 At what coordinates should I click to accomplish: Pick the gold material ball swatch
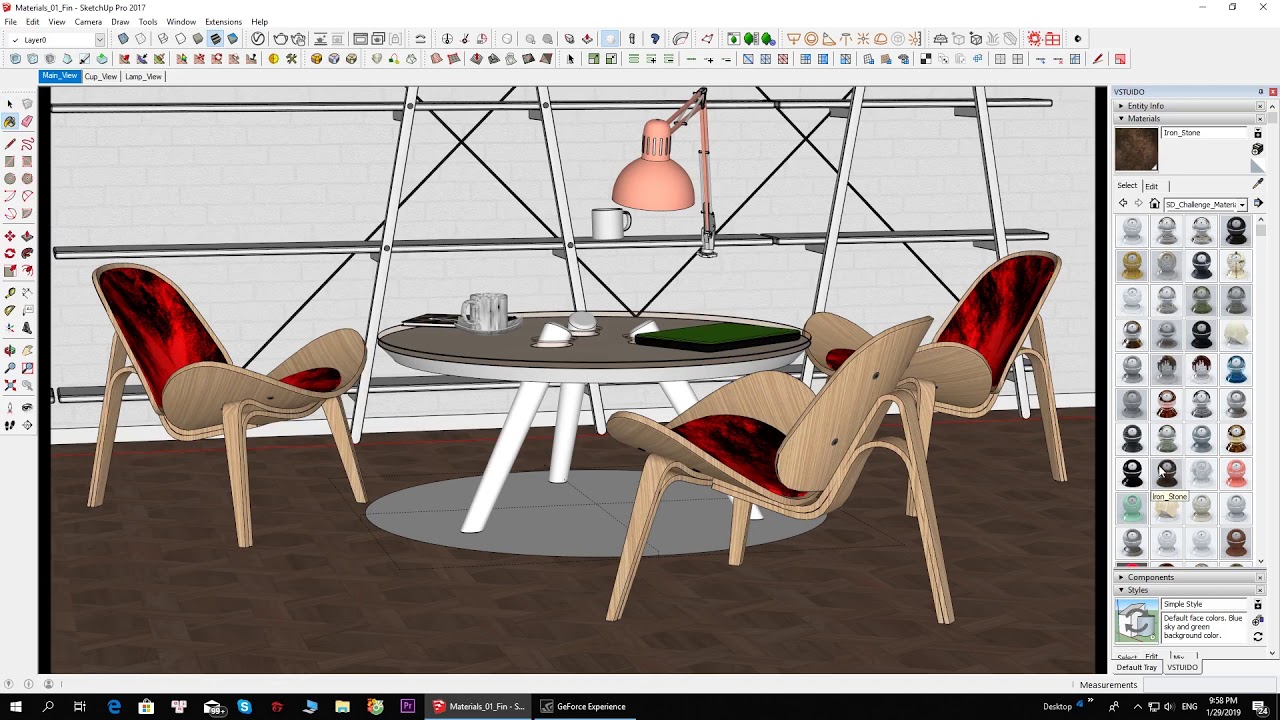point(1132,265)
